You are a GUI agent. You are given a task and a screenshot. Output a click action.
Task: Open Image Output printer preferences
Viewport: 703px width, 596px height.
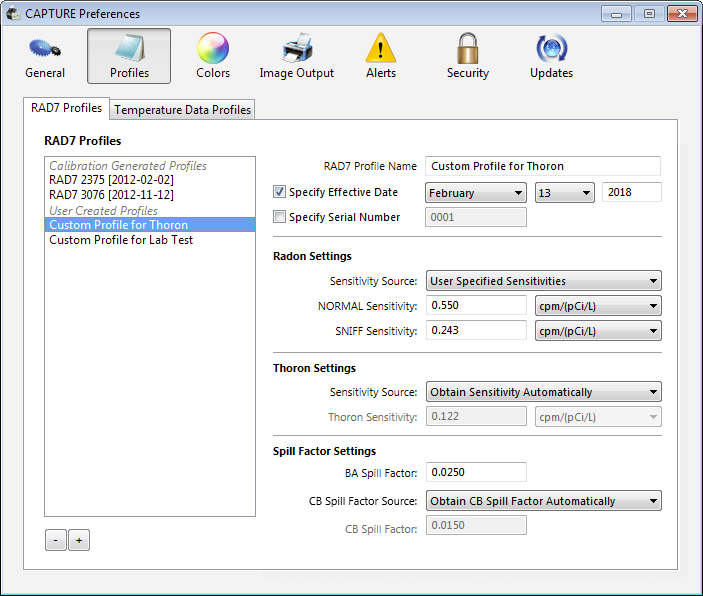pyautogui.click(x=297, y=56)
